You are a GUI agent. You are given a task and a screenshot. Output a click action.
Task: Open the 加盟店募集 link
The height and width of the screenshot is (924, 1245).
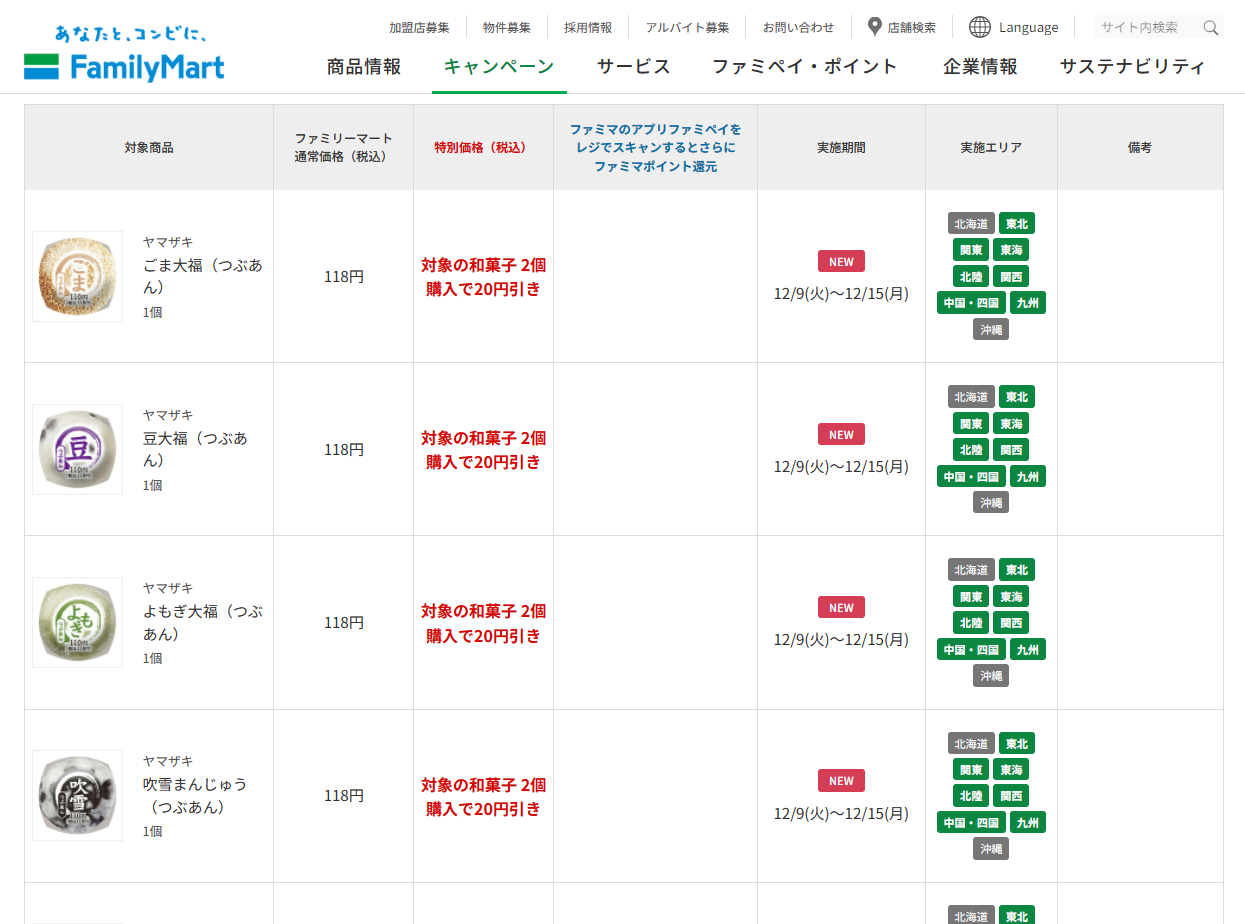(x=419, y=27)
